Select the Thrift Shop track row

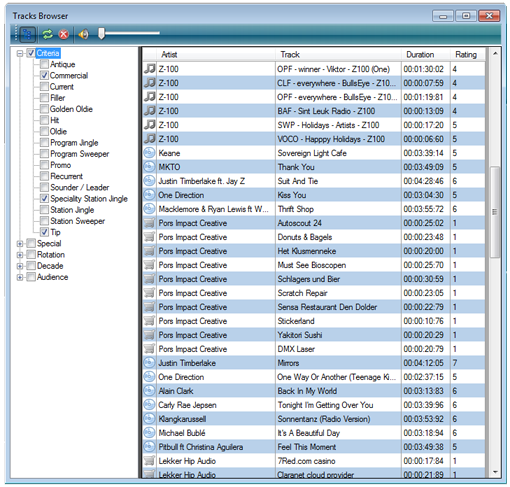(314, 209)
